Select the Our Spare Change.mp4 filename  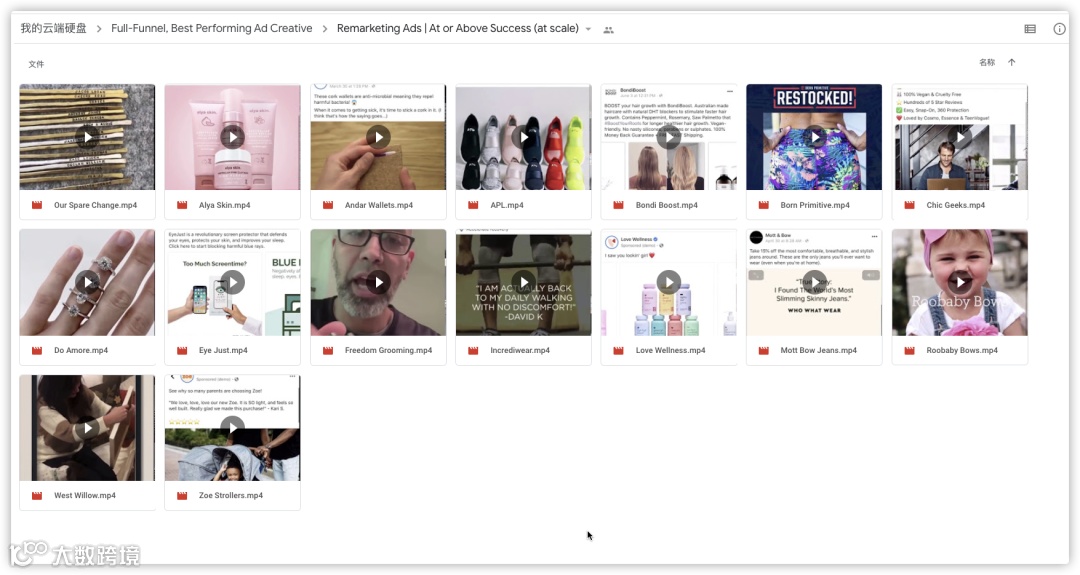96,205
